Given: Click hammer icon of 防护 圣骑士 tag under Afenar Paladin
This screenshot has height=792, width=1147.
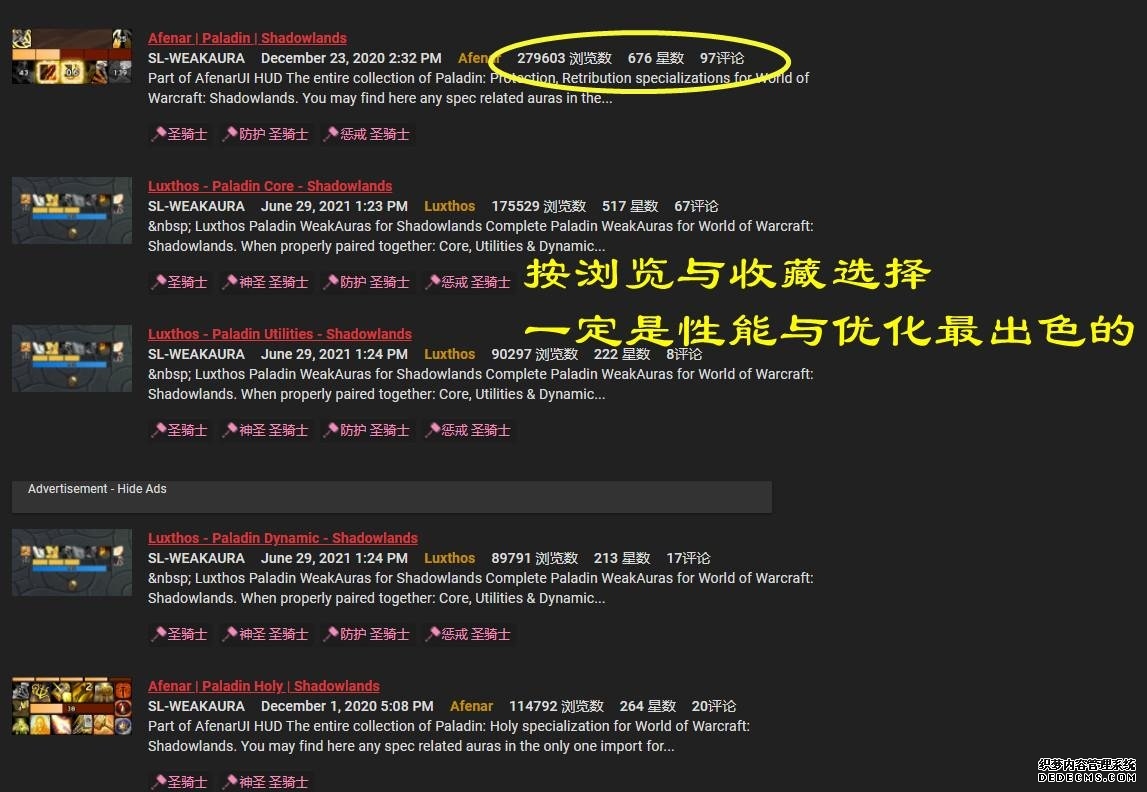Looking at the screenshot, I should [230, 134].
